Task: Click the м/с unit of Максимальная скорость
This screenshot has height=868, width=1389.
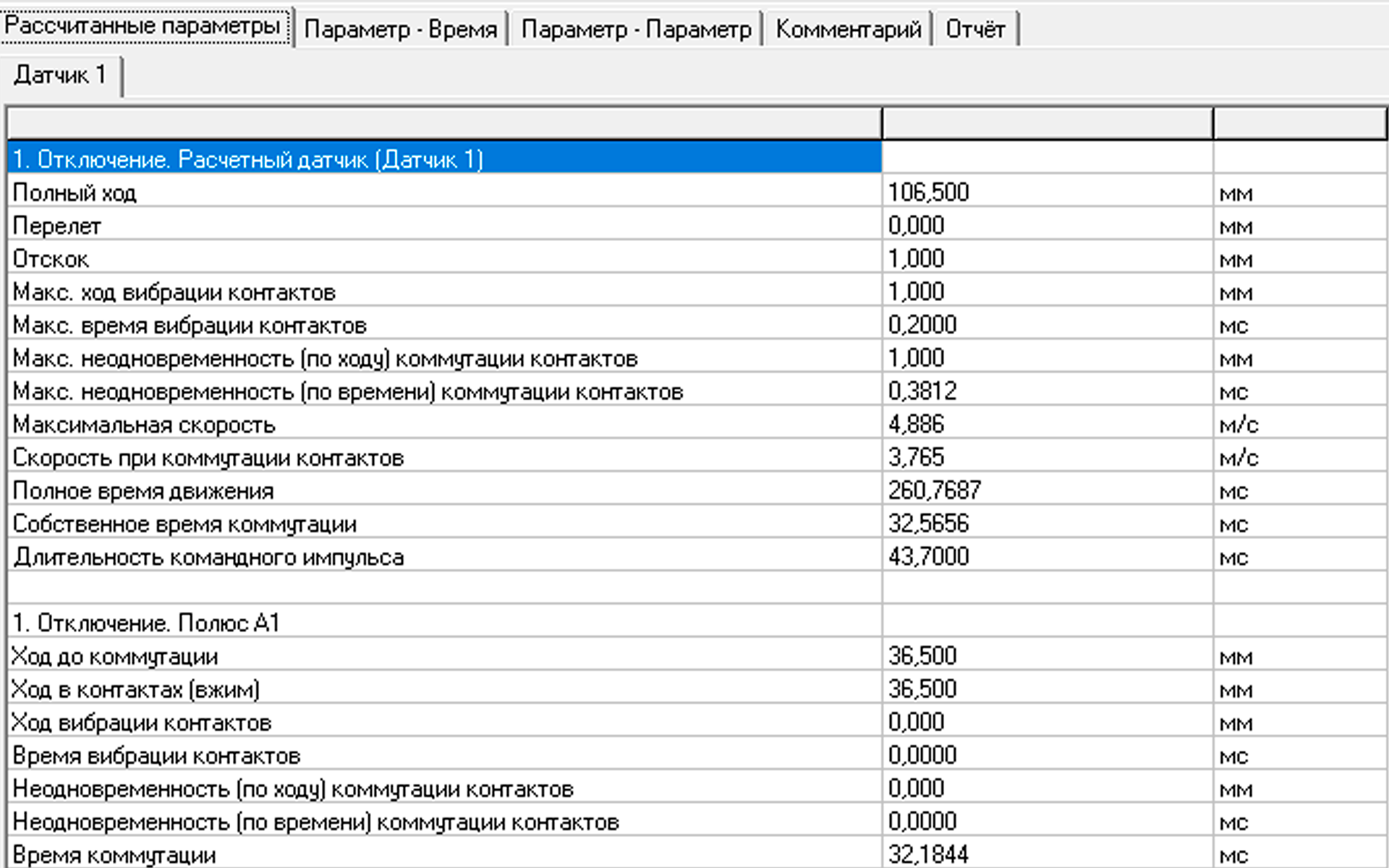Action: coord(1239,425)
